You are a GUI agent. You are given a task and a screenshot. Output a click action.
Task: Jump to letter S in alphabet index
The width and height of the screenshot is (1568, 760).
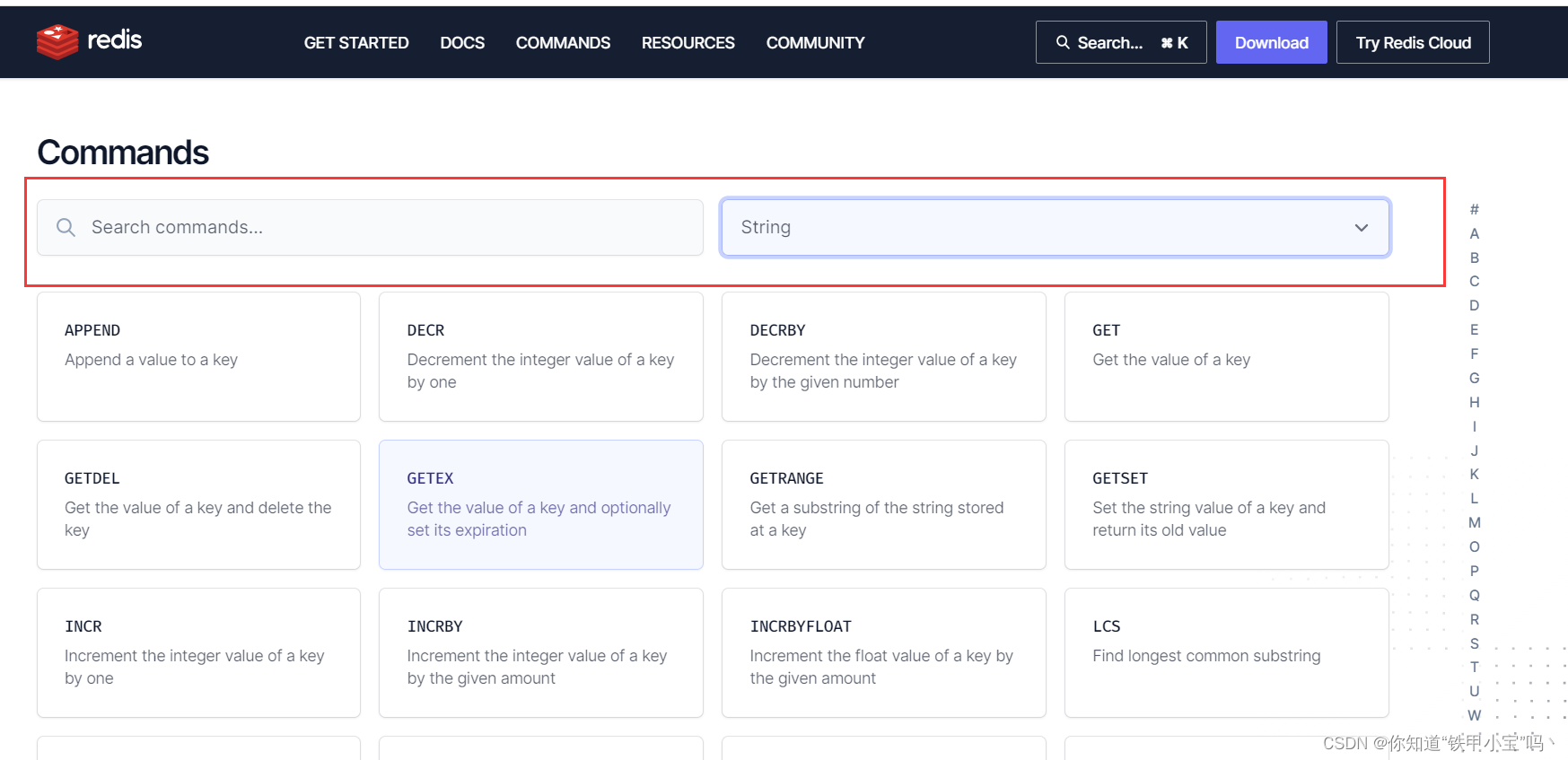(x=1474, y=643)
